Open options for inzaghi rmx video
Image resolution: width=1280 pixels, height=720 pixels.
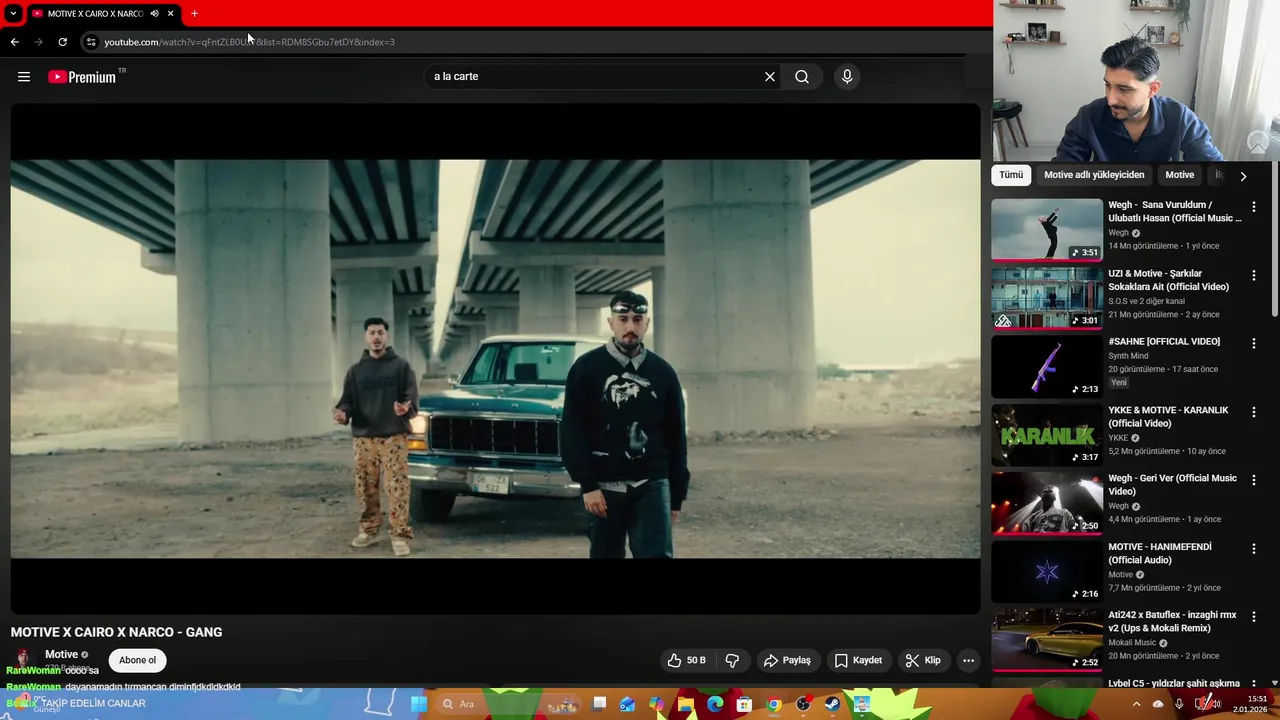point(1254,617)
